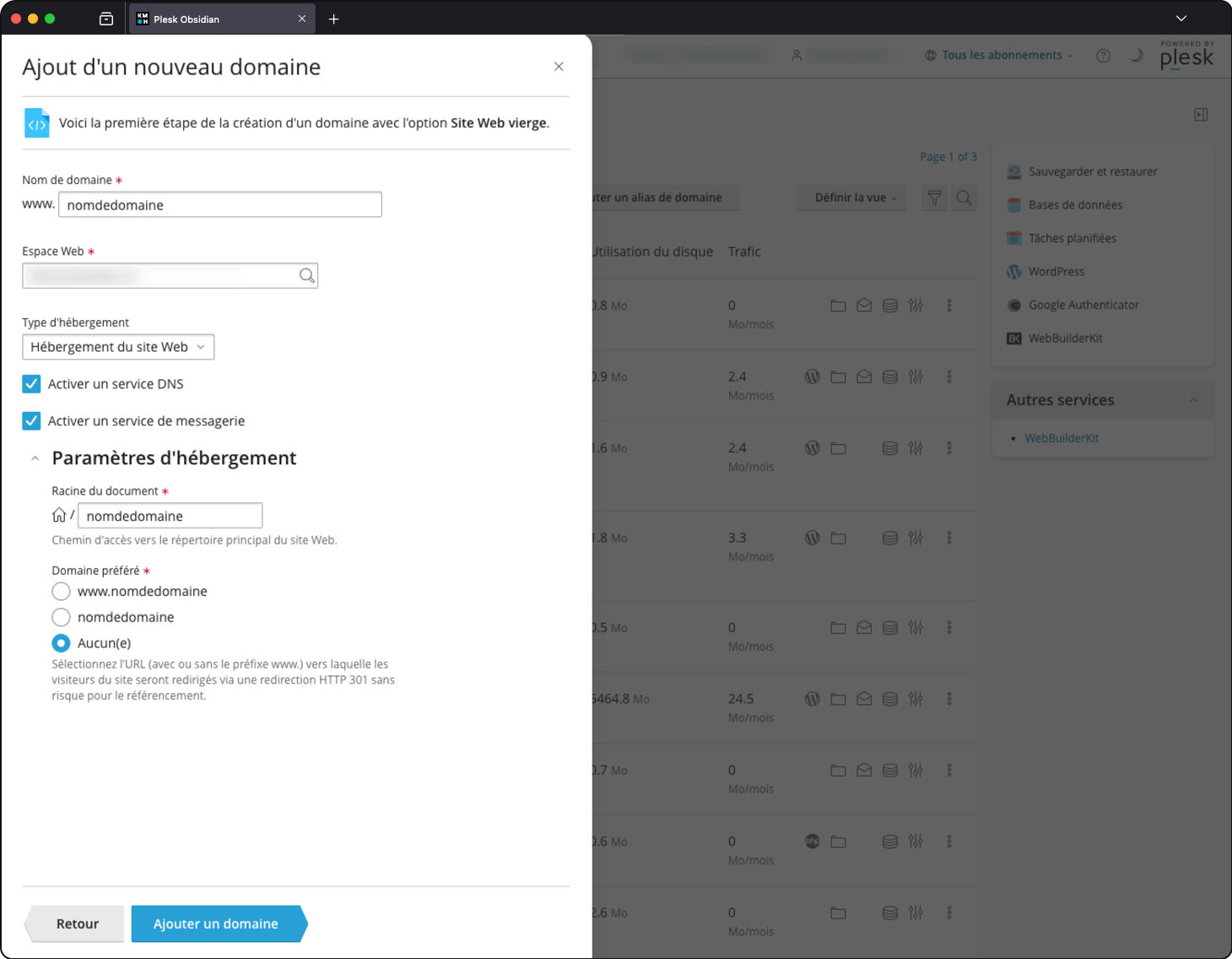Expand the browser tab list chevron
The width and height of the screenshot is (1232, 959).
click(1181, 19)
